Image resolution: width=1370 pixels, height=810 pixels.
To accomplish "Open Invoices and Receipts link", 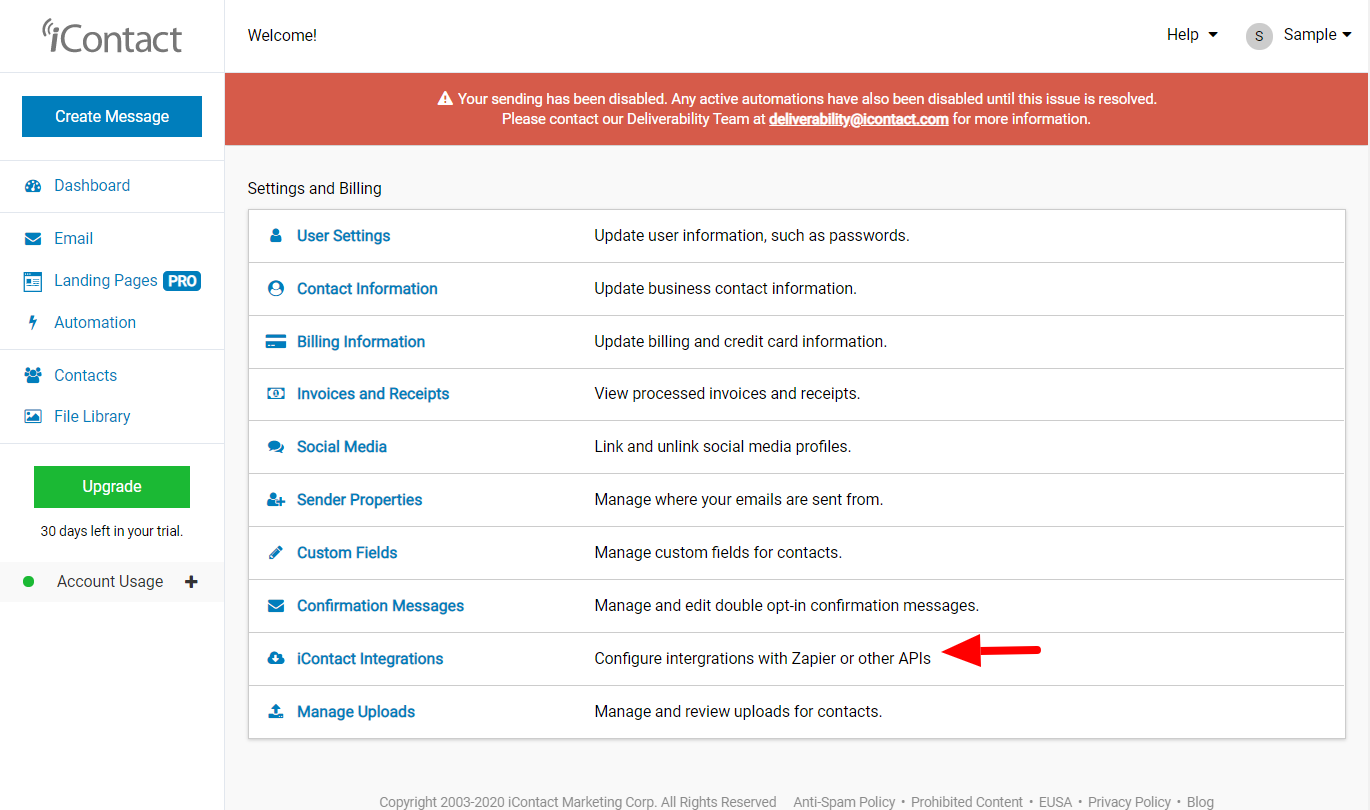I will [x=373, y=394].
